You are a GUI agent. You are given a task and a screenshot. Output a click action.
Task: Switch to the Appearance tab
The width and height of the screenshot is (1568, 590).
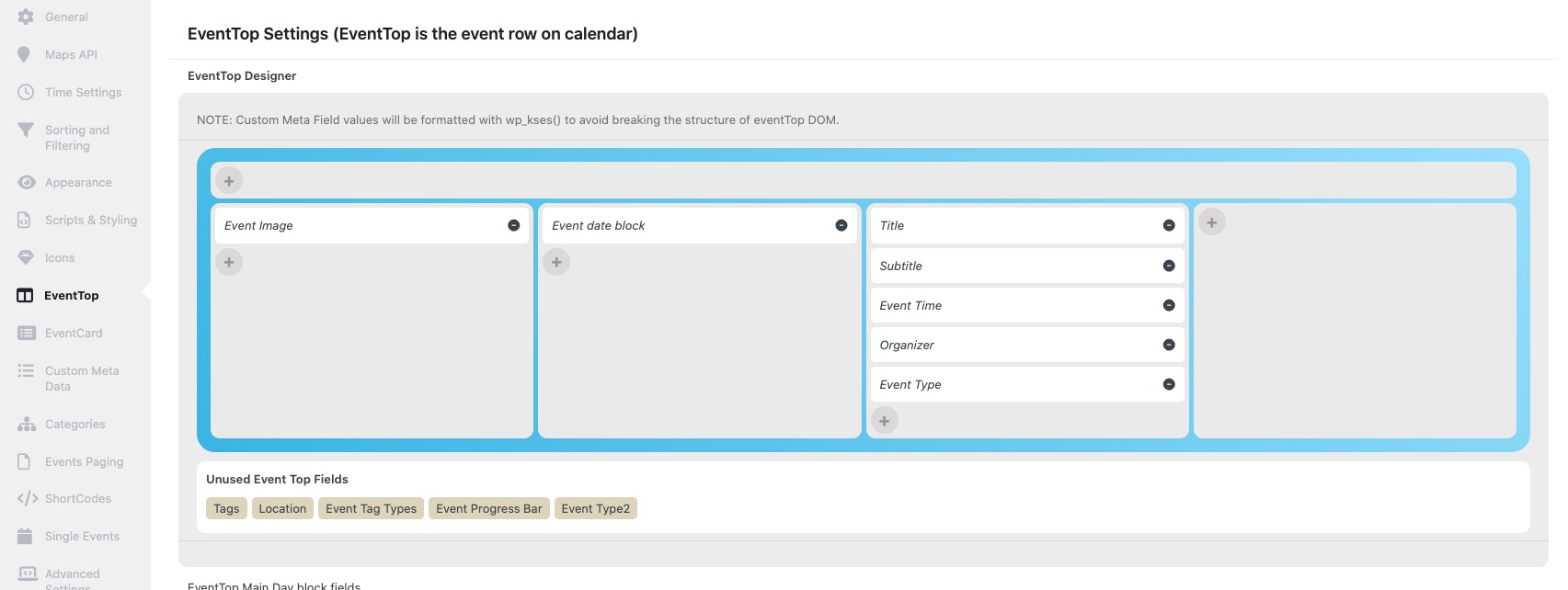[78, 182]
